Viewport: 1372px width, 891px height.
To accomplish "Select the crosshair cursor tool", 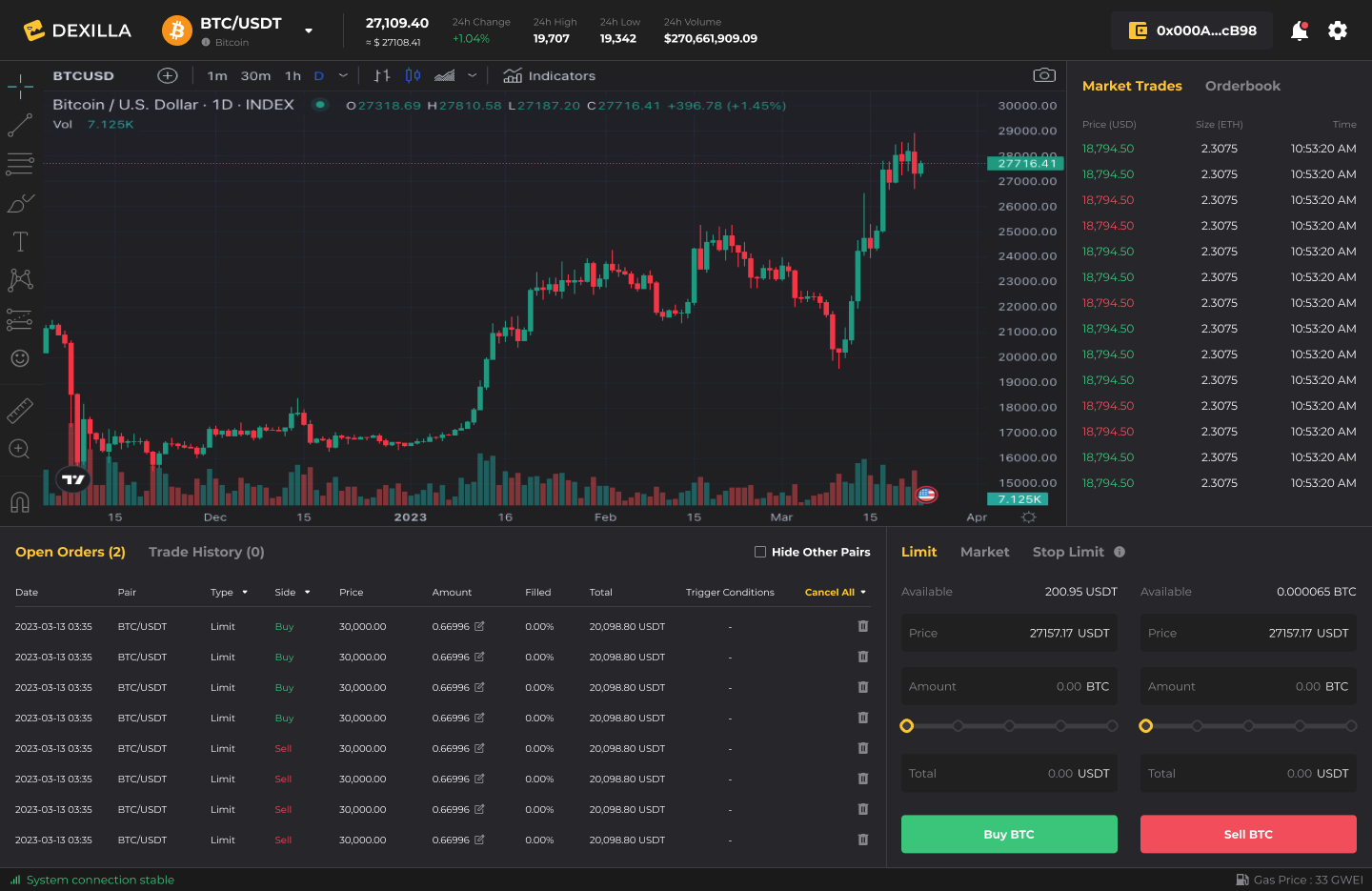I will (x=20, y=87).
